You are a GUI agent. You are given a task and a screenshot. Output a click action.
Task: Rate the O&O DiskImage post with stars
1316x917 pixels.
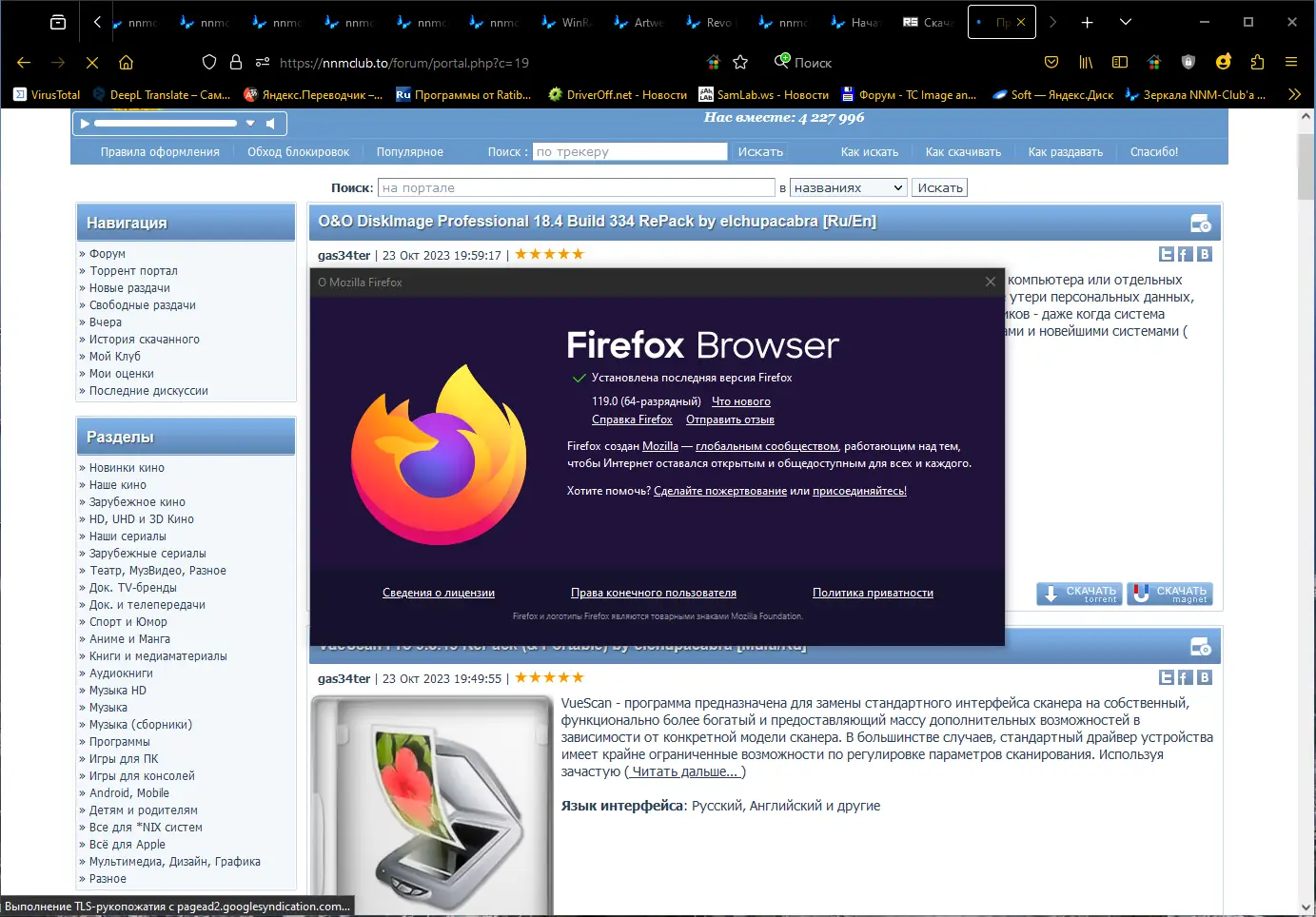[x=550, y=254]
